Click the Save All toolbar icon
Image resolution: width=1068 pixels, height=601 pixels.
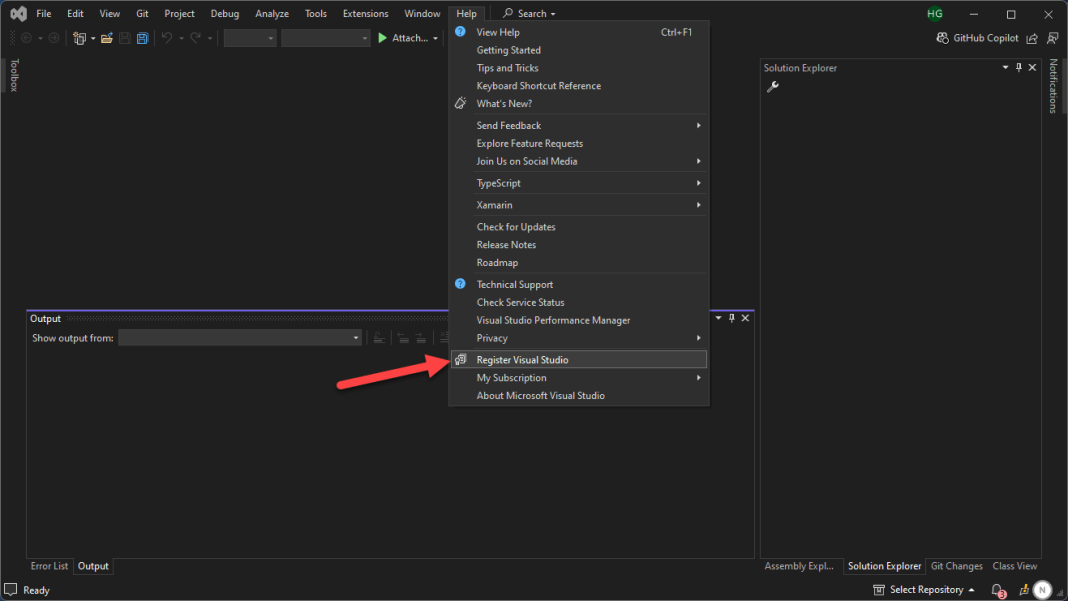(x=143, y=38)
